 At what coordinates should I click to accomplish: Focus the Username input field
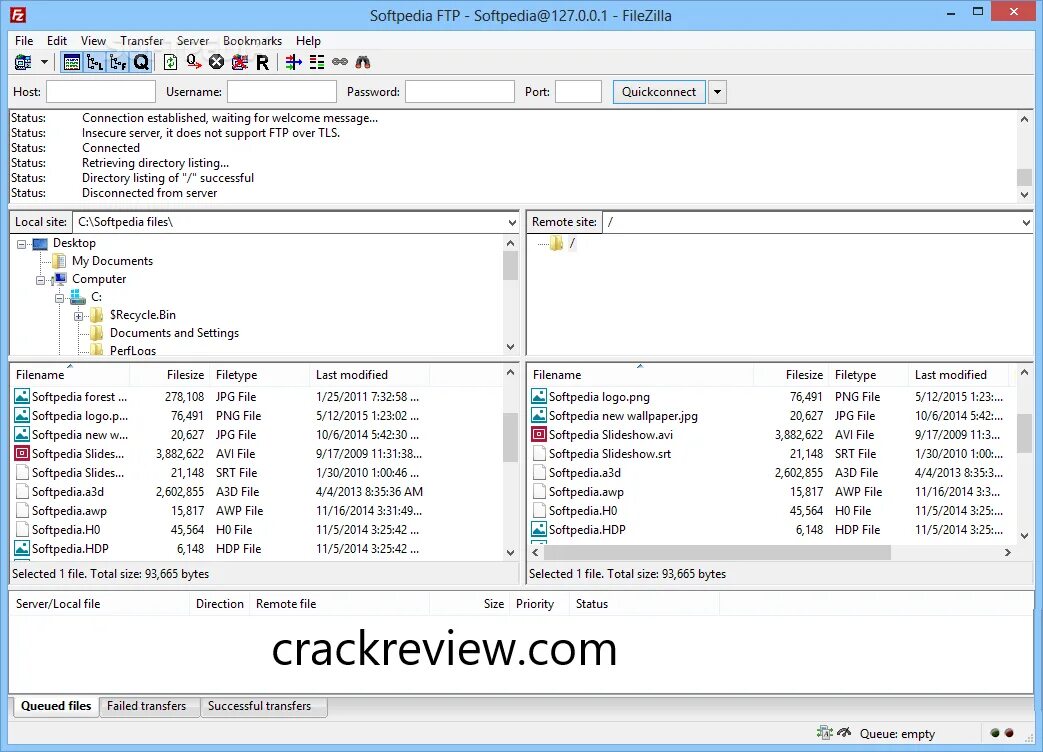[282, 92]
